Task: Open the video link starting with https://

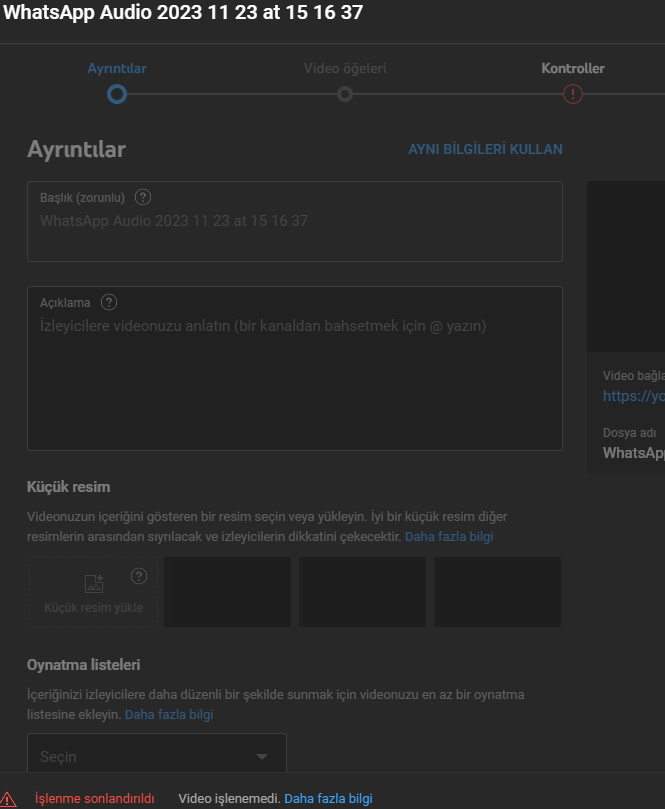Action: (634, 396)
